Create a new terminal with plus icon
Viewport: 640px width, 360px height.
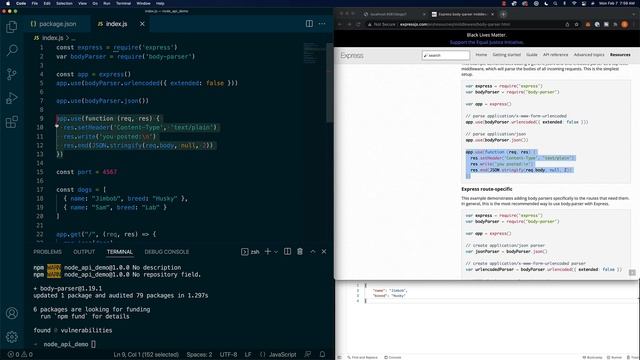click(268, 251)
